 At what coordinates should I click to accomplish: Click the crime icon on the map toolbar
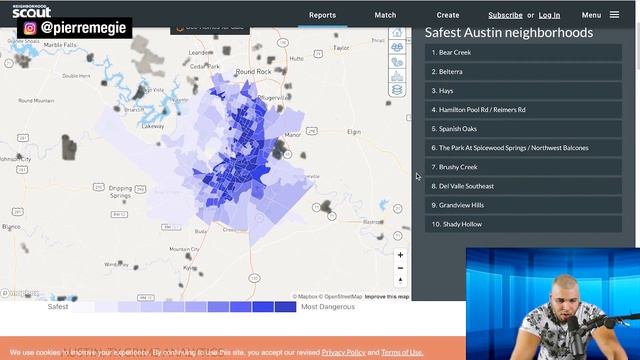tap(397, 62)
